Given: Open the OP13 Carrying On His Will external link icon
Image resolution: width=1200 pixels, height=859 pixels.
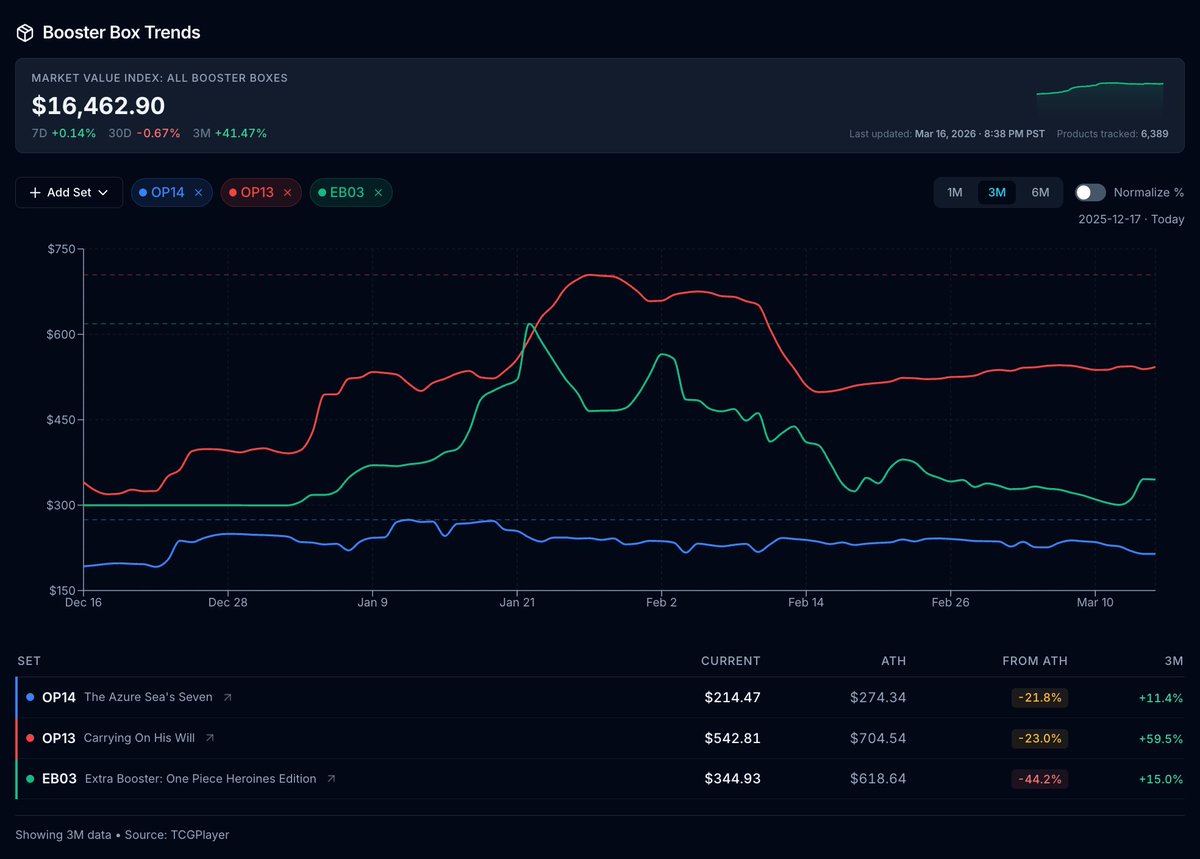Looking at the screenshot, I should pos(210,739).
